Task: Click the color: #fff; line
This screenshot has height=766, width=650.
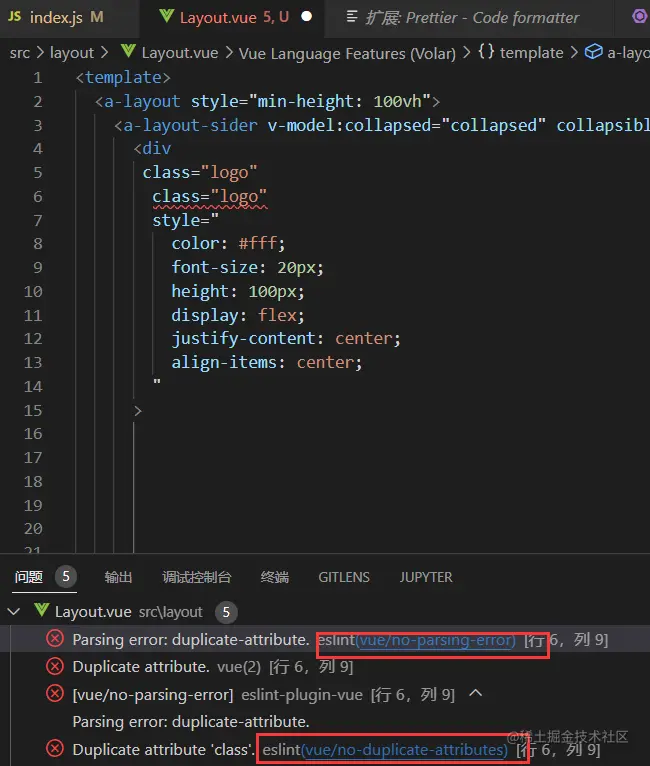Action: [228, 244]
